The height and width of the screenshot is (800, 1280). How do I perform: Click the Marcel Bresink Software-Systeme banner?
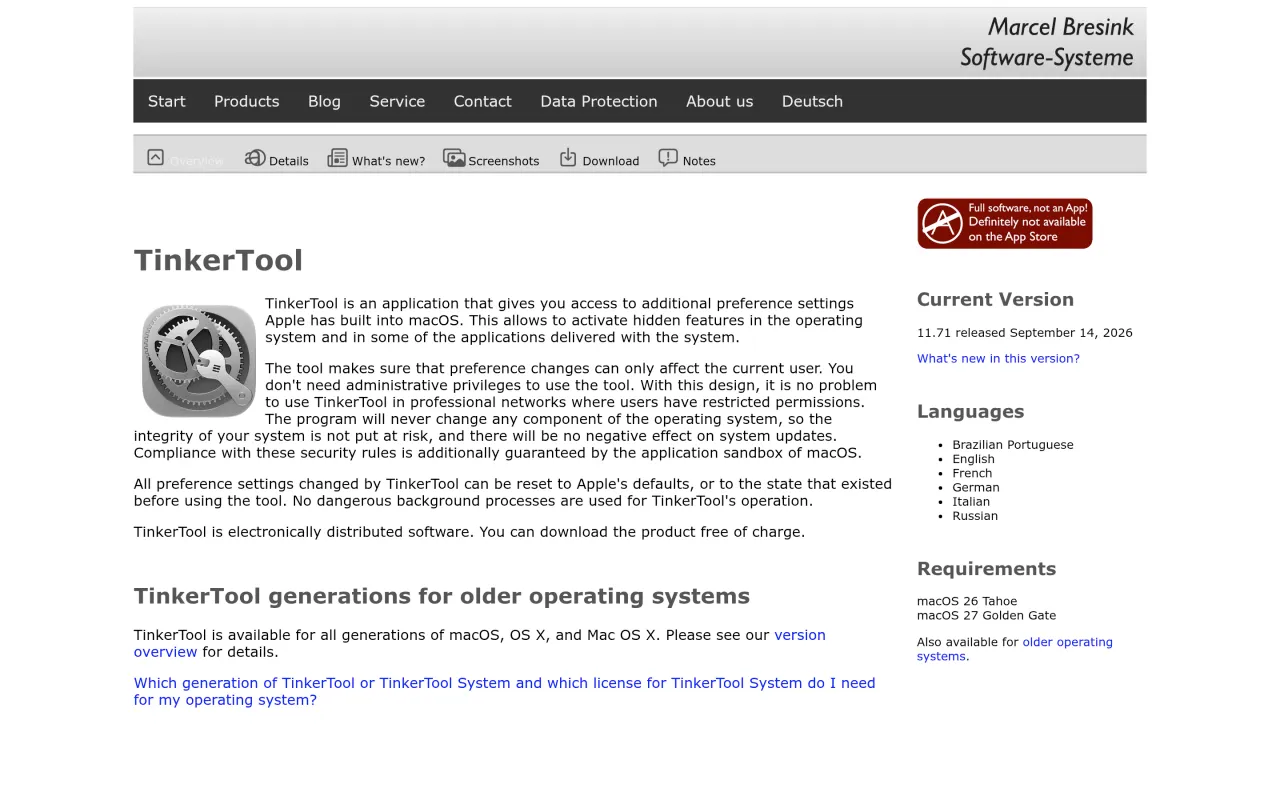[x=640, y=43]
